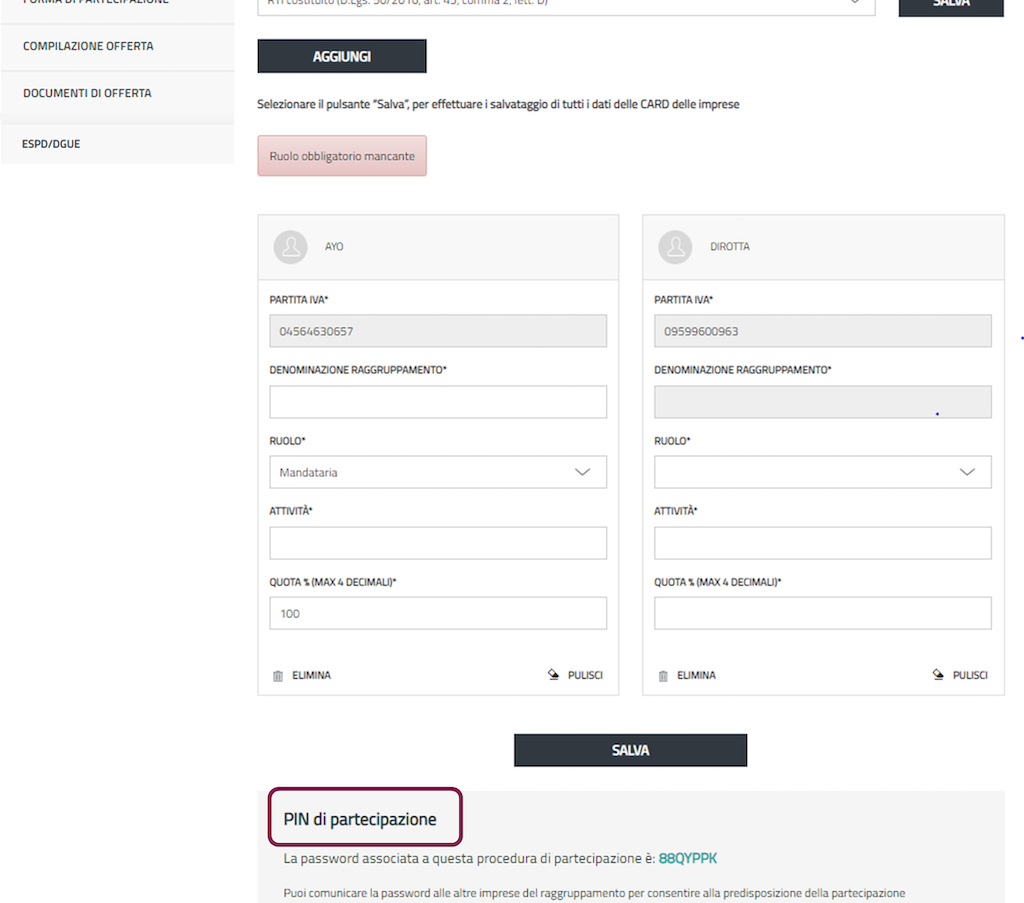1024x903 pixels.
Task: Click the Salva button at top right
Action: 950,5
